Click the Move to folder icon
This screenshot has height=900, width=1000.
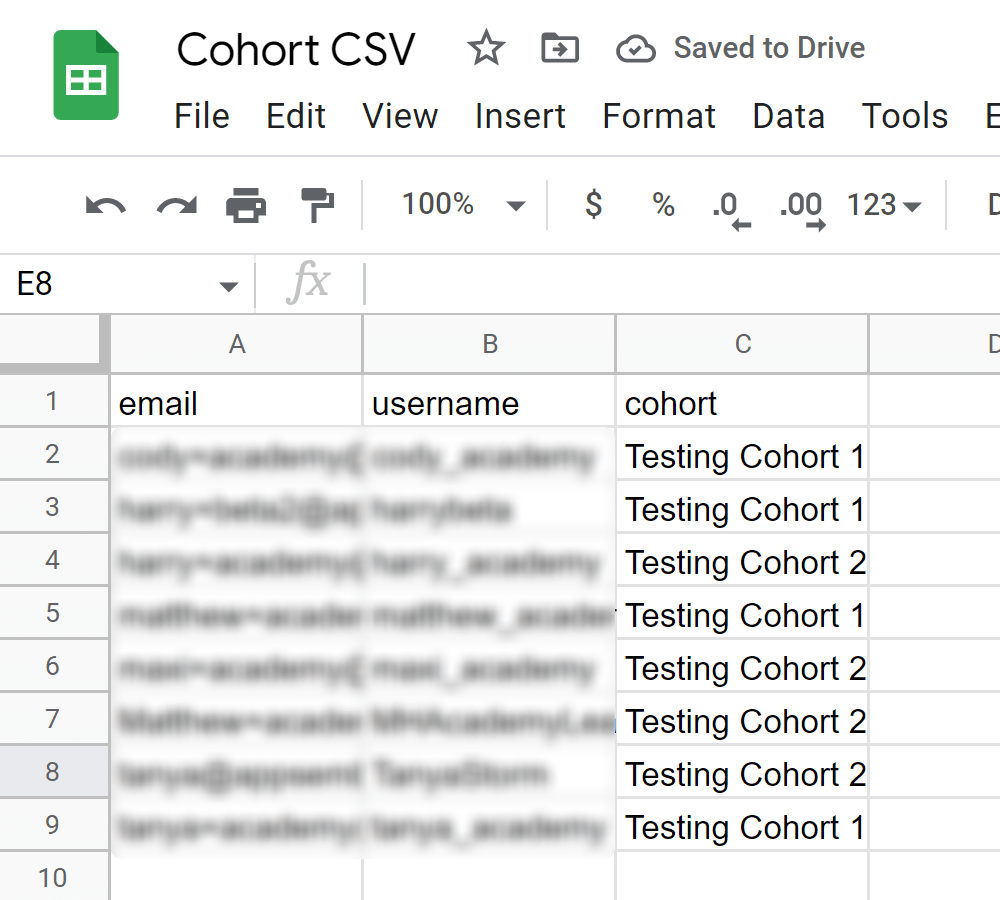pyautogui.click(x=559, y=47)
